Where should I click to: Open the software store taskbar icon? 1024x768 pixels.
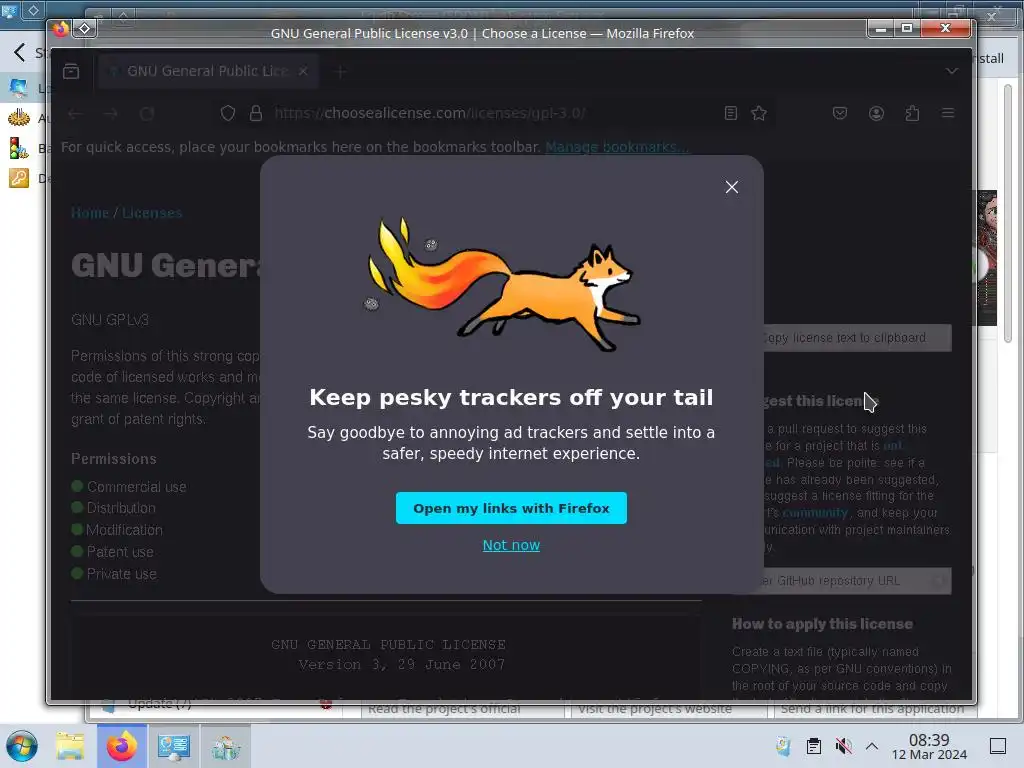coord(225,746)
